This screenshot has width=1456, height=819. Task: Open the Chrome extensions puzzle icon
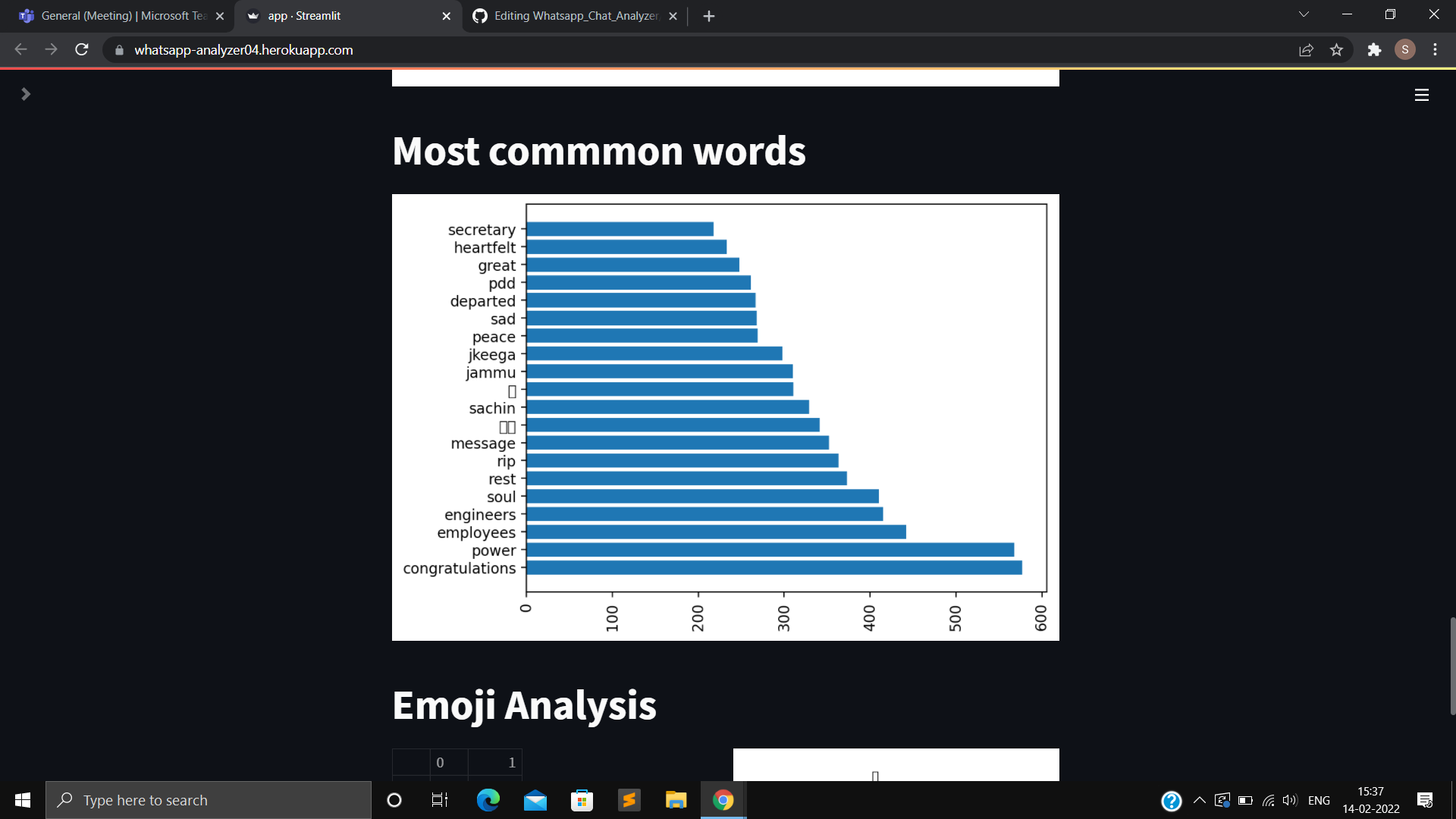click(1374, 50)
